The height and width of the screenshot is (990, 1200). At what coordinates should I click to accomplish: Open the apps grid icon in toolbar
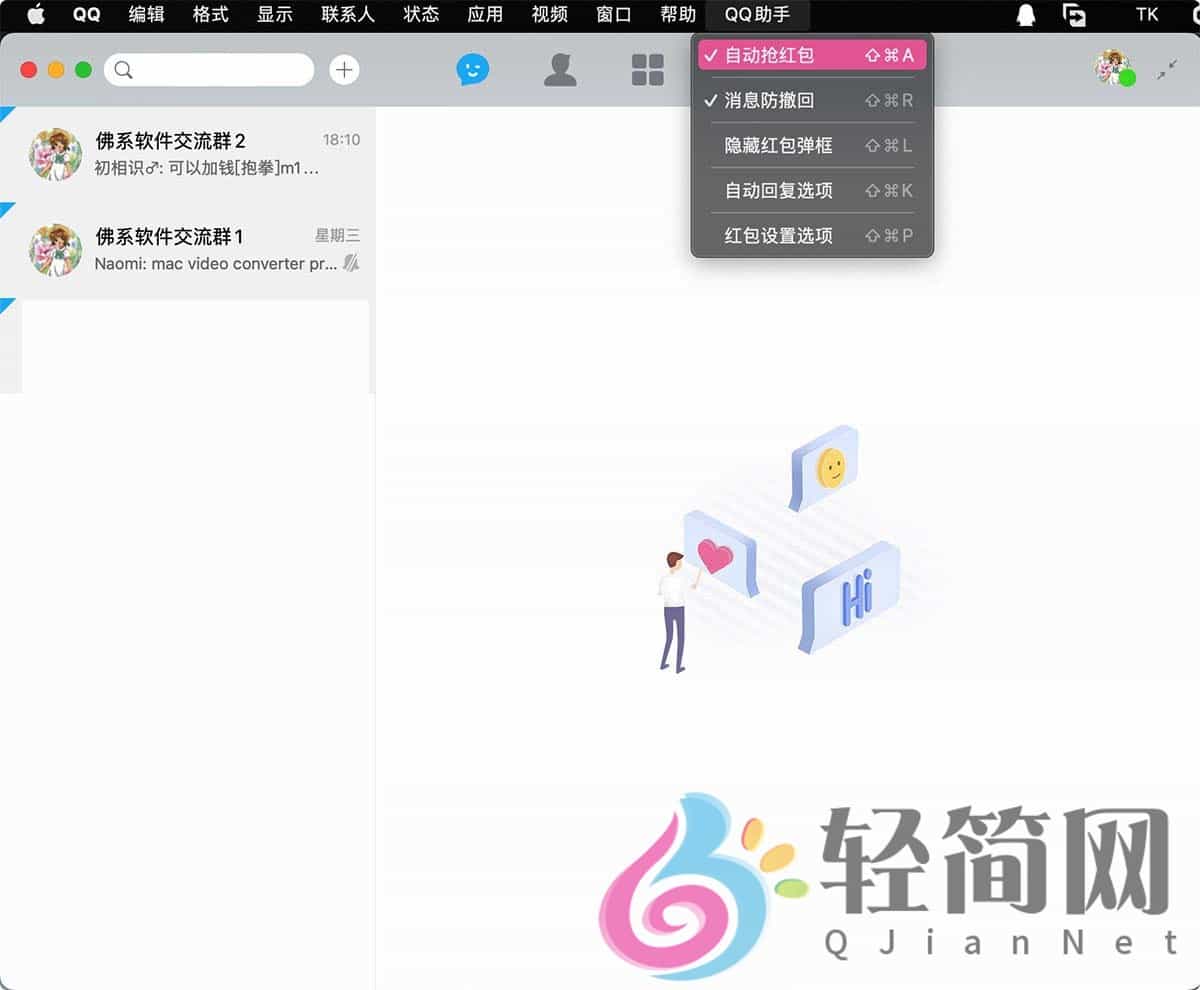647,69
